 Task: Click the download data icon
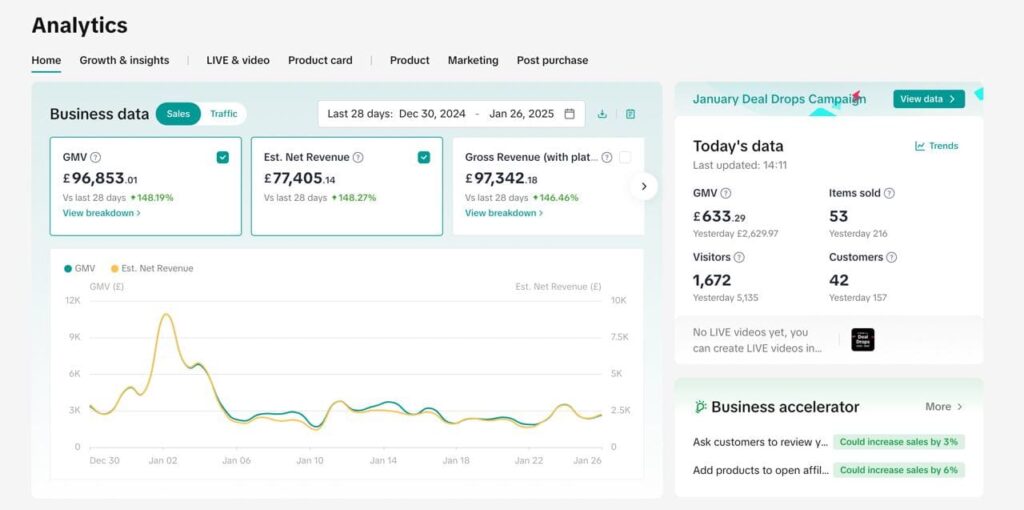point(602,114)
